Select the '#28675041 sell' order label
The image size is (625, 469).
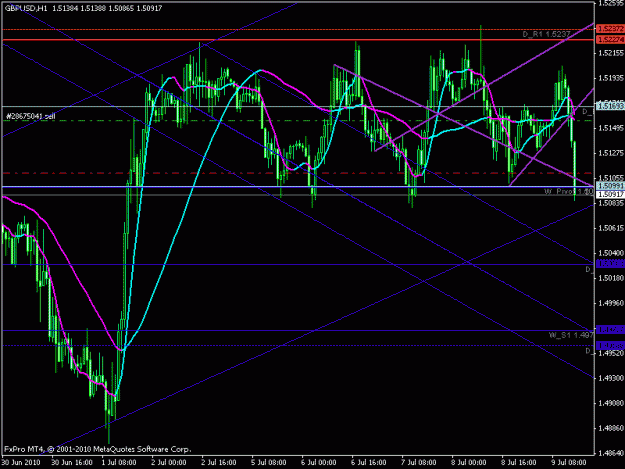tap(30, 116)
